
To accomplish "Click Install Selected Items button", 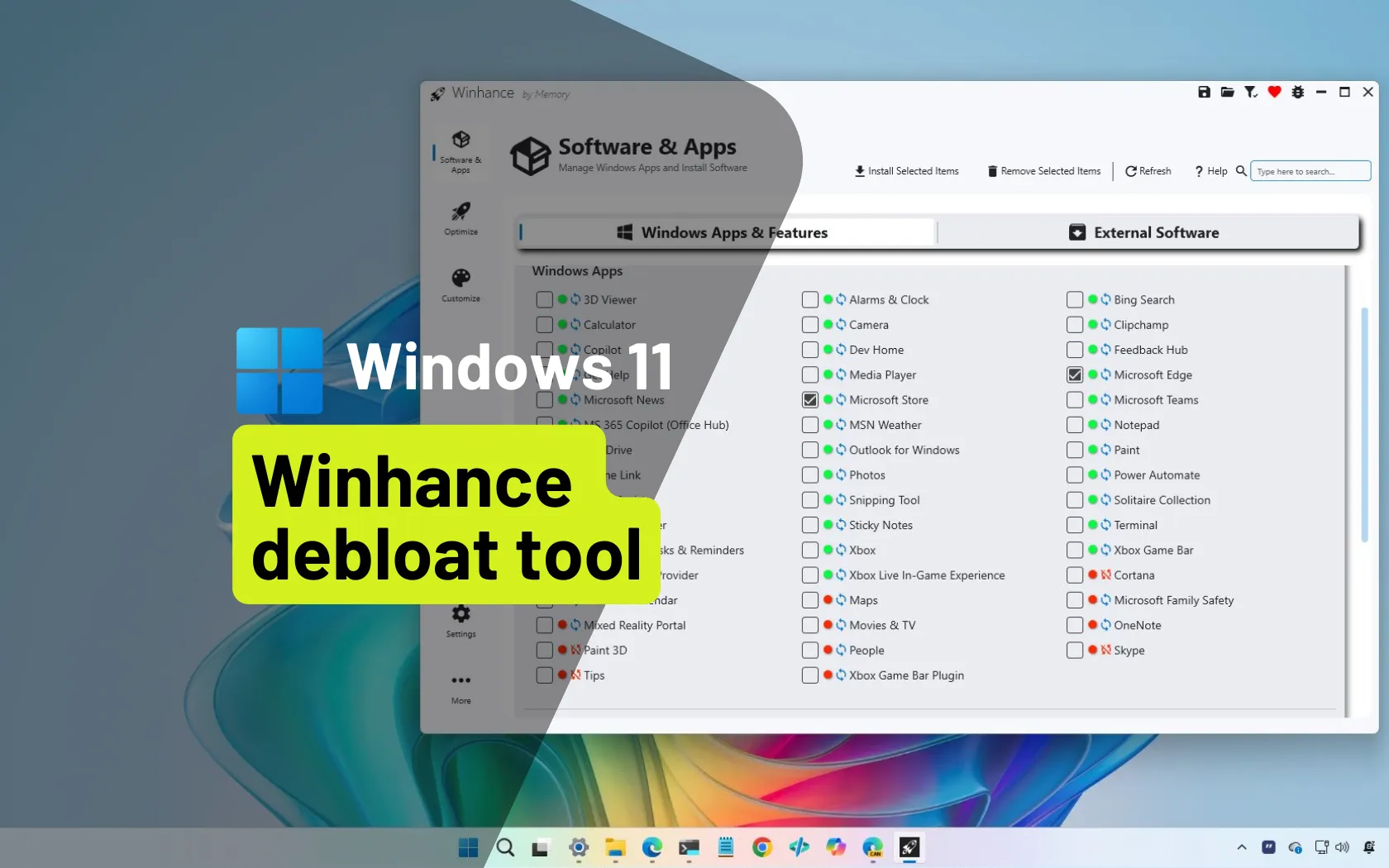I will [906, 171].
